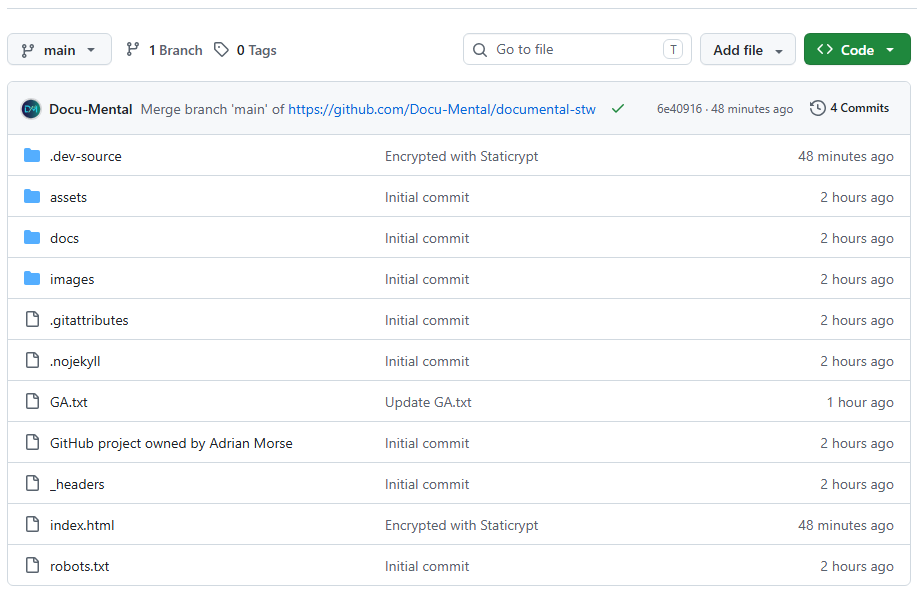The height and width of the screenshot is (595, 917).
Task: Open the .gitattributes file
Action: click(x=89, y=321)
